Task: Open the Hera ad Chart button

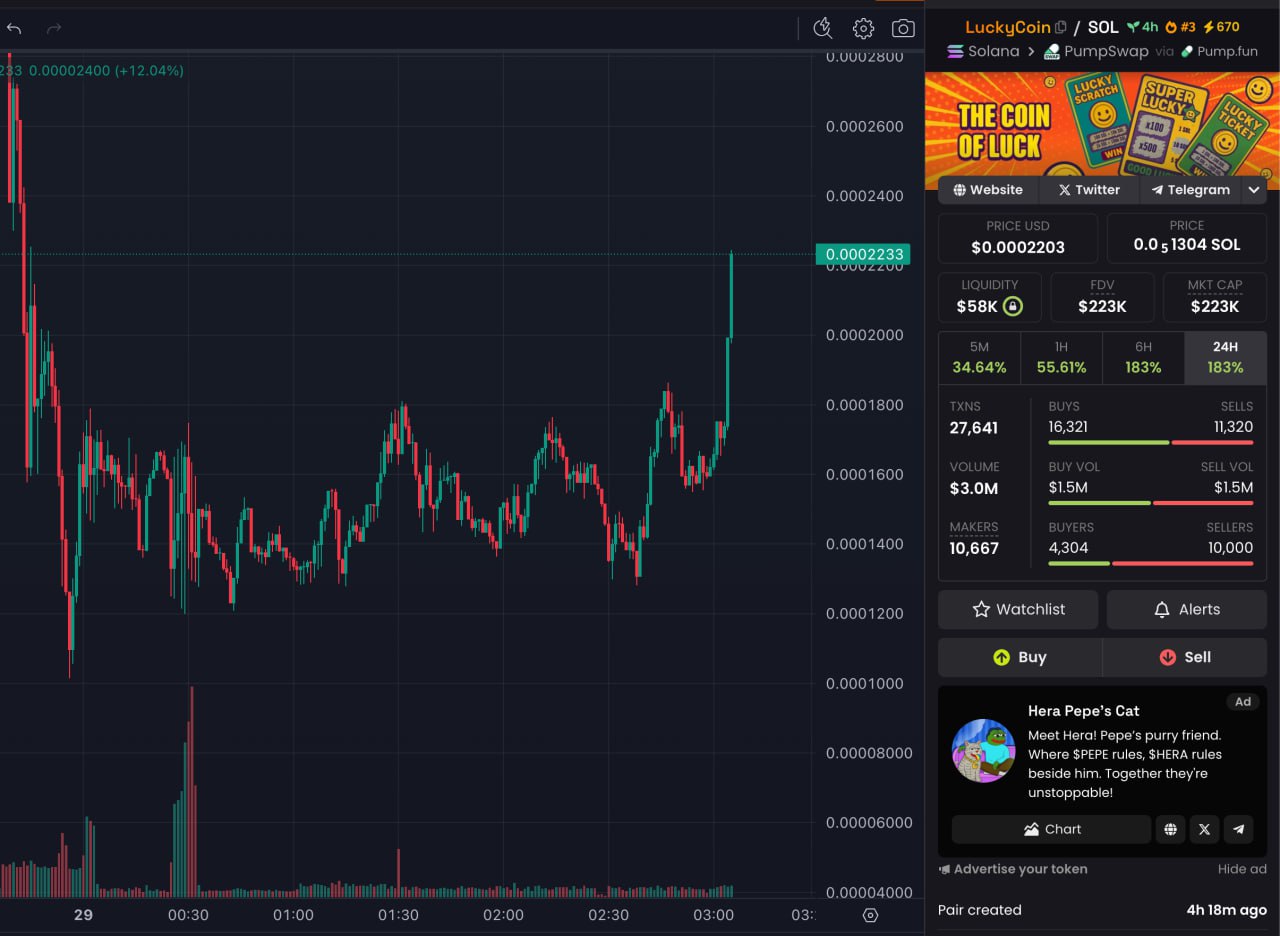Action: tap(1051, 829)
